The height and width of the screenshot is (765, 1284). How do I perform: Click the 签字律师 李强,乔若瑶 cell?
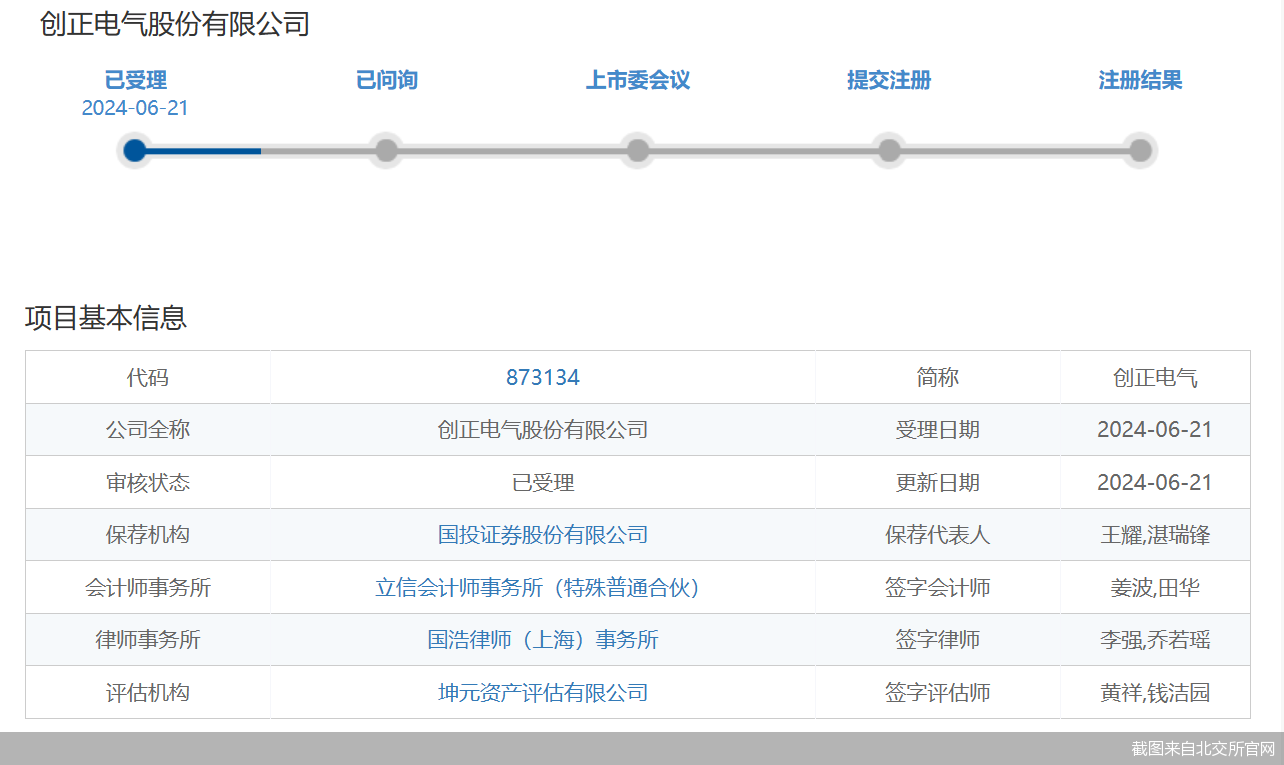click(x=1155, y=640)
